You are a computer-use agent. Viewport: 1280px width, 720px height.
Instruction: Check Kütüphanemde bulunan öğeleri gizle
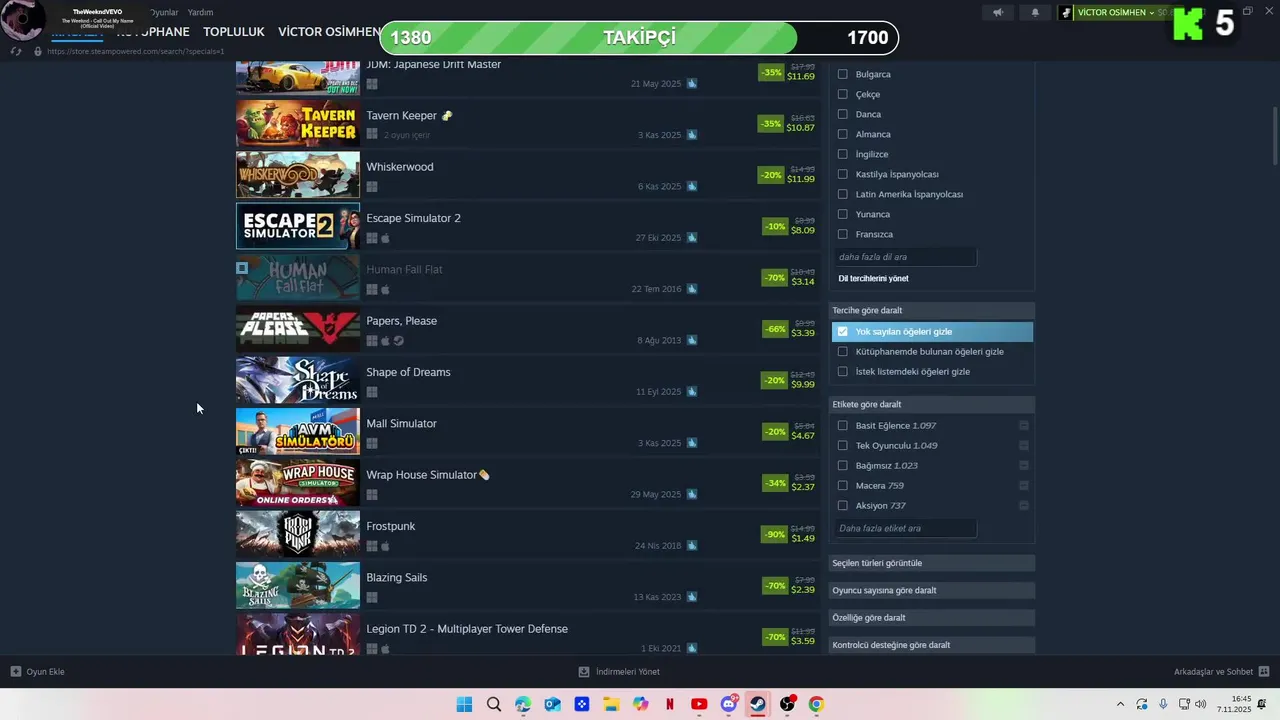click(x=842, y=351)
